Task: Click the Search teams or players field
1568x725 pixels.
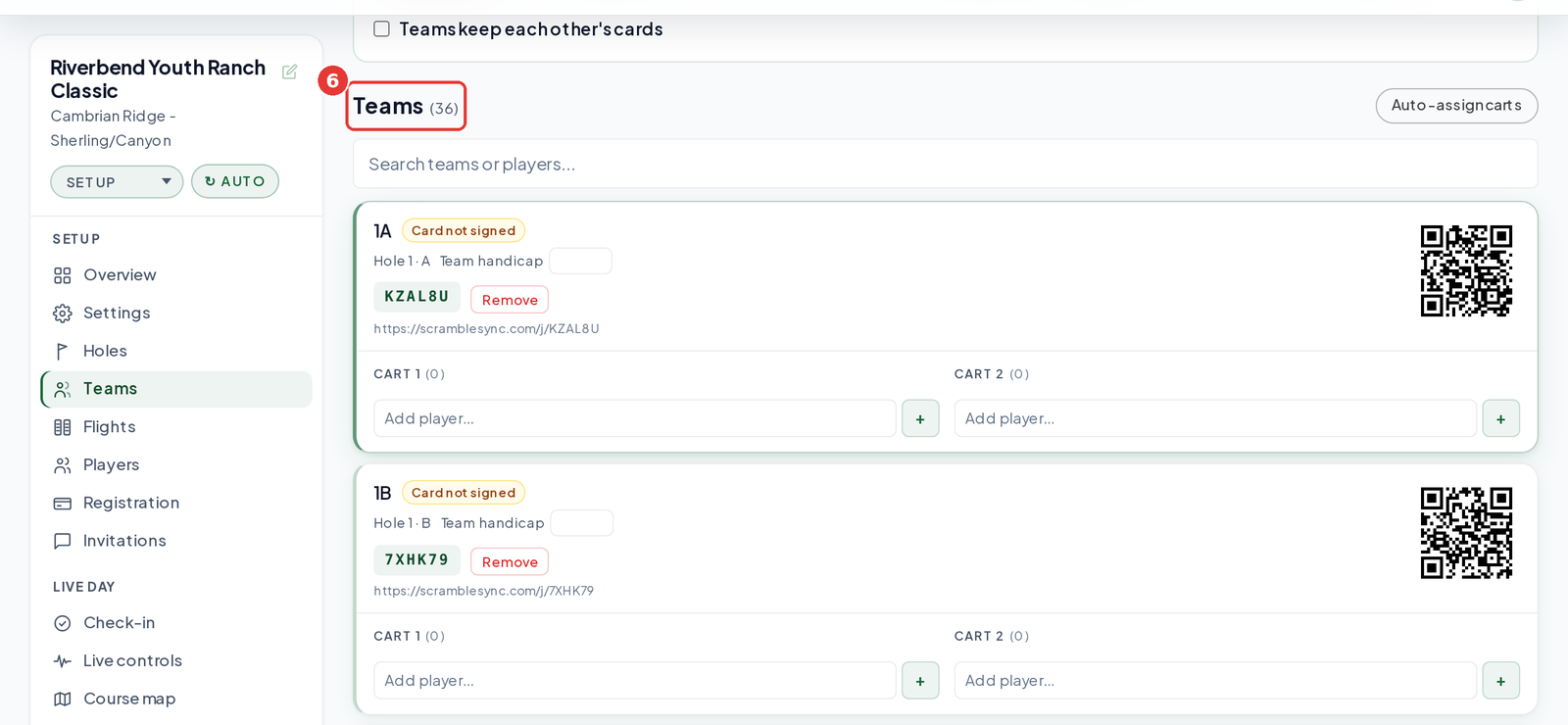Action: 945,164
